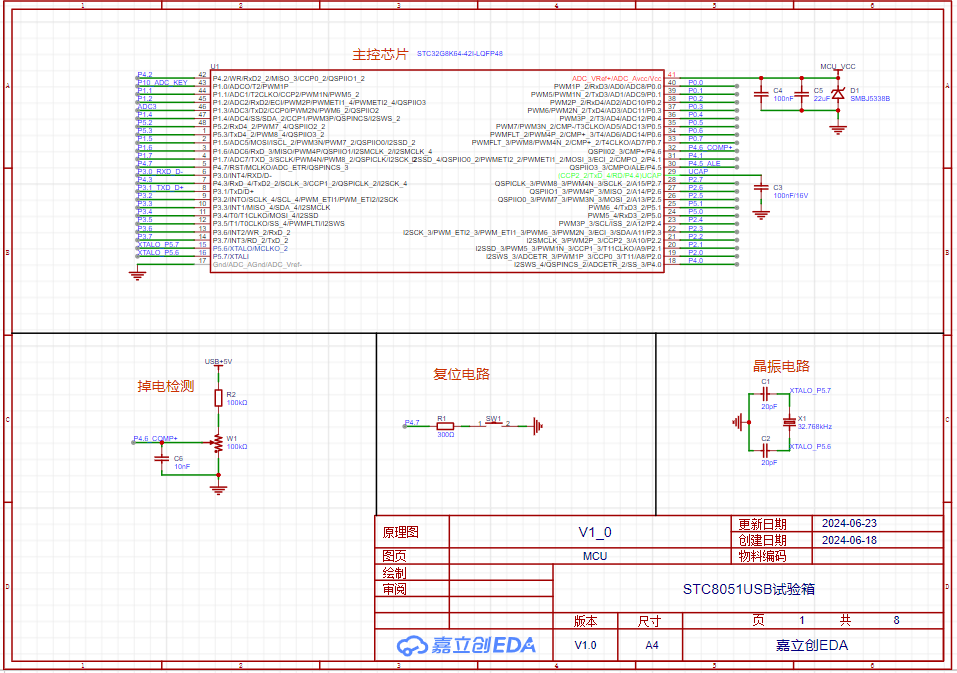Select resistor R2 symbol below USB+5V
The width and height of the screenshot is (957, 673).
[x=218, y=398]
